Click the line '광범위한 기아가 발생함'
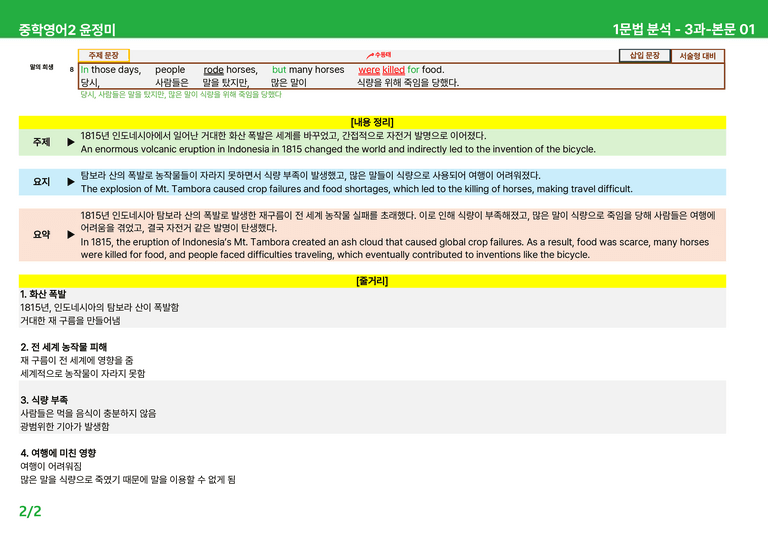The width and height of the screenshot is (768, 543). [65, 426]
